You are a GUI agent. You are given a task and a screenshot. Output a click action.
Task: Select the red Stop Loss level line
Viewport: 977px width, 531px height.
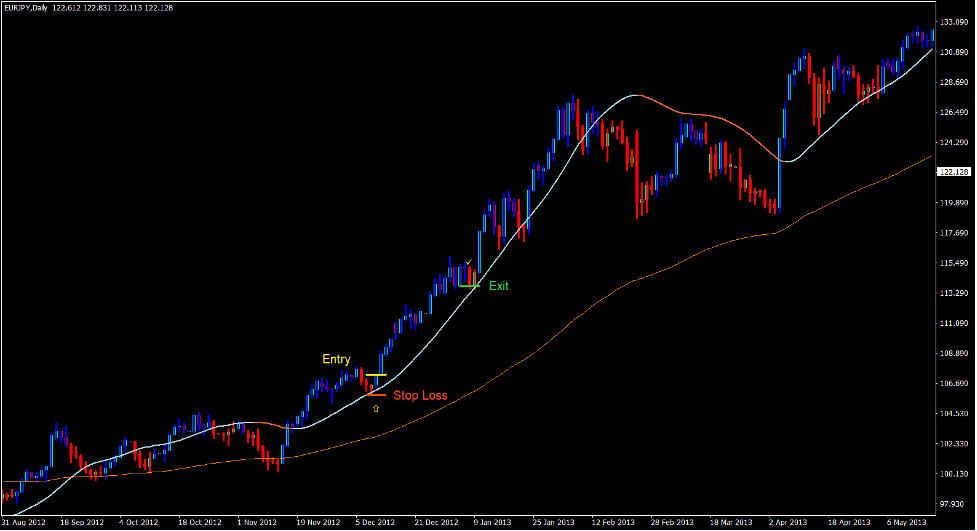tap(376, 395)
